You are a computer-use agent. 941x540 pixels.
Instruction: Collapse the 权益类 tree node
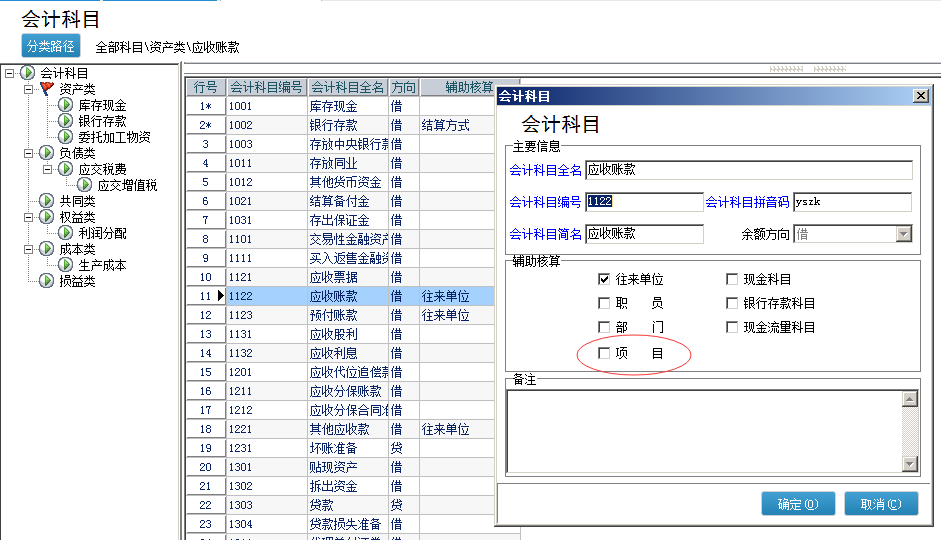point(28,217)
